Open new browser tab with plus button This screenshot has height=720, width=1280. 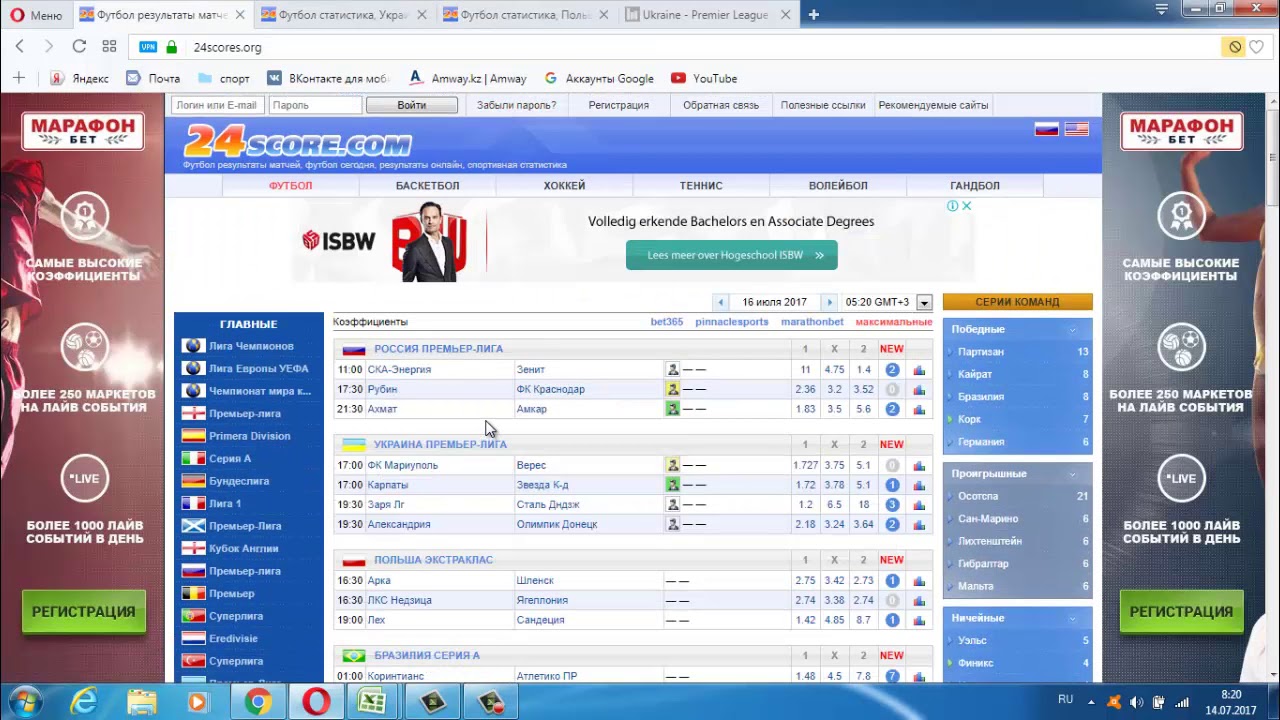813,15
